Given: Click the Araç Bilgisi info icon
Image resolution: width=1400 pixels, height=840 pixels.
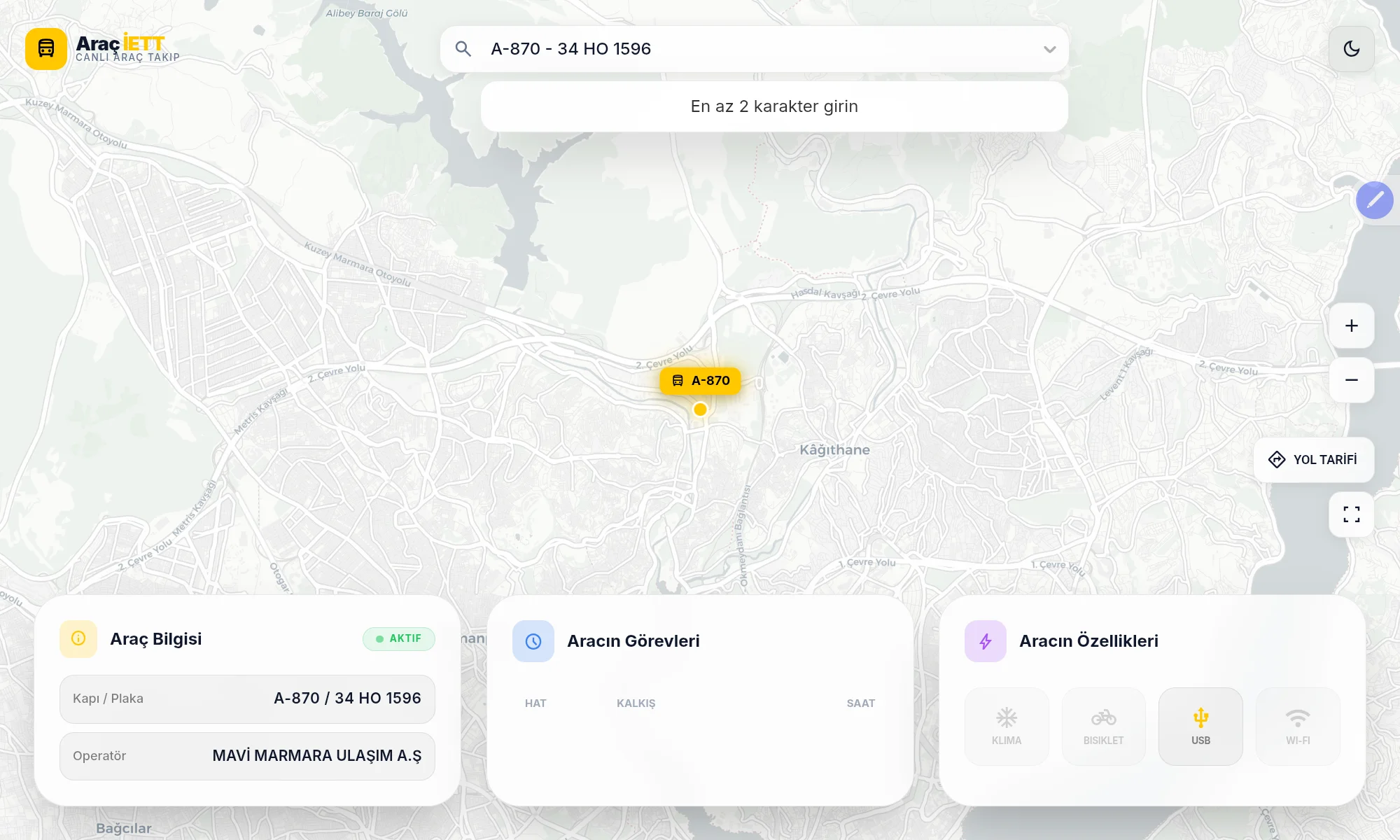Looking at the screenshot, I should [x=78, y=638].
